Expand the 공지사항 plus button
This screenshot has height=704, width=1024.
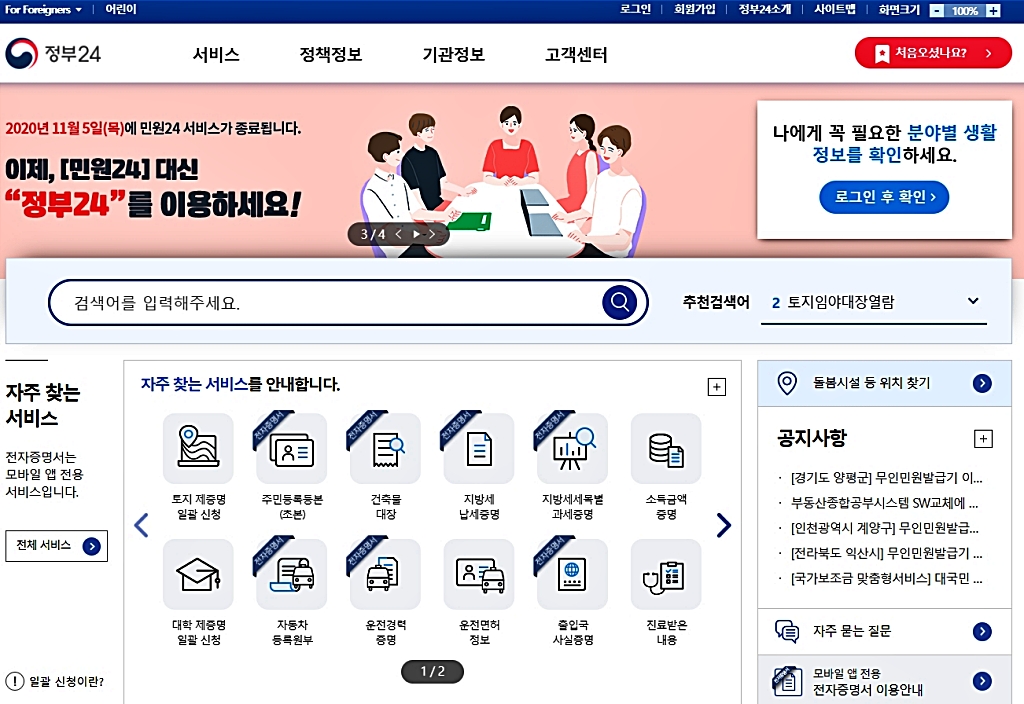(x=983, y=438)
